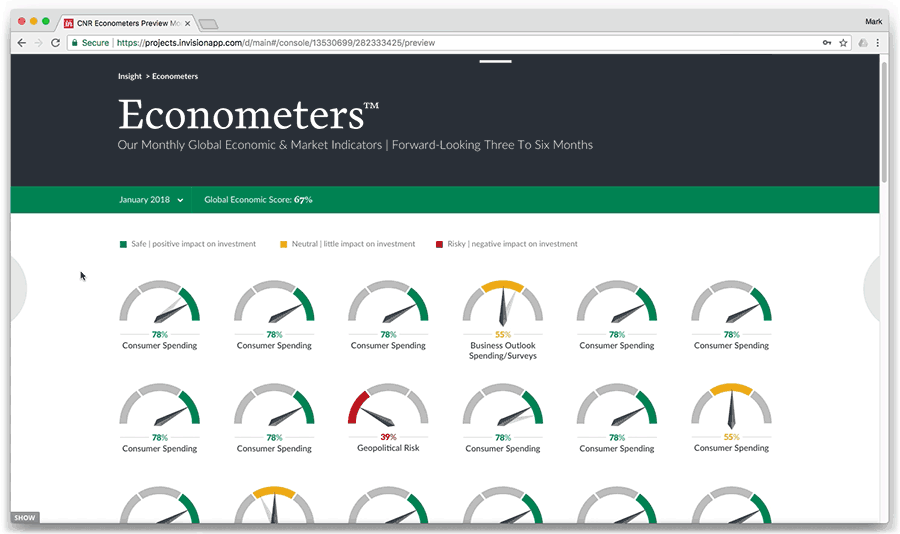The image size is (900, 534).
Task: Click the Neutral | little impact on investment text
Action: coord(353,244)
